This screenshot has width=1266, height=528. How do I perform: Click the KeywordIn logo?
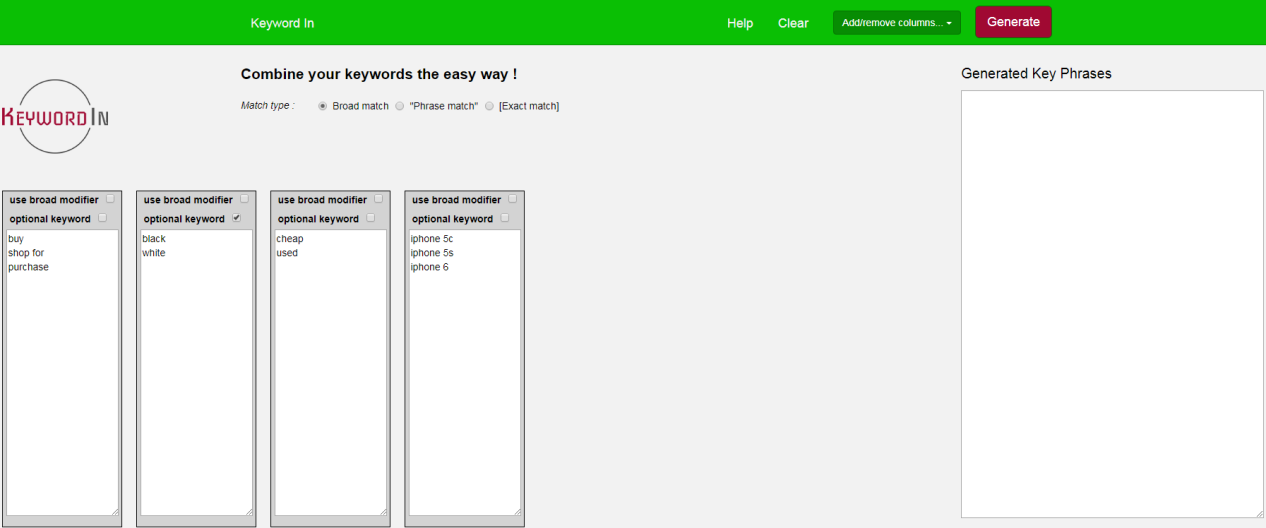pyautogui.click(x=56, y=116)
